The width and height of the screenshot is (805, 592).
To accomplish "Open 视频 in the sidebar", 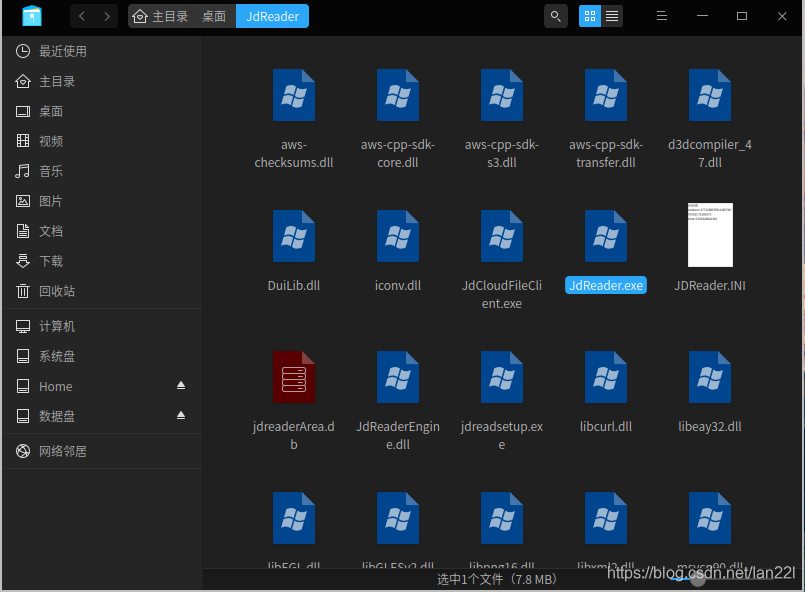I will [102, 141].
